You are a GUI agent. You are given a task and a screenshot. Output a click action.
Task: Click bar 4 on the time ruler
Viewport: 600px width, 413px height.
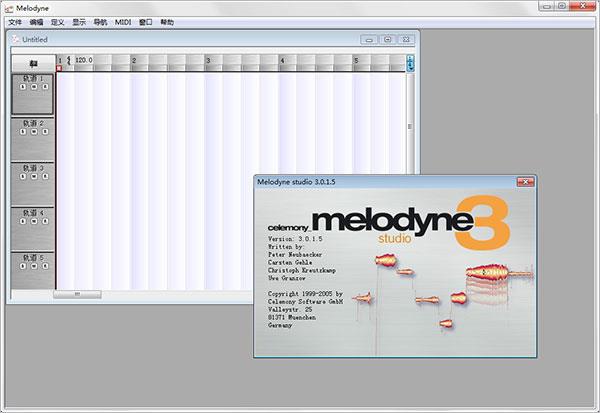click(282, 60)
